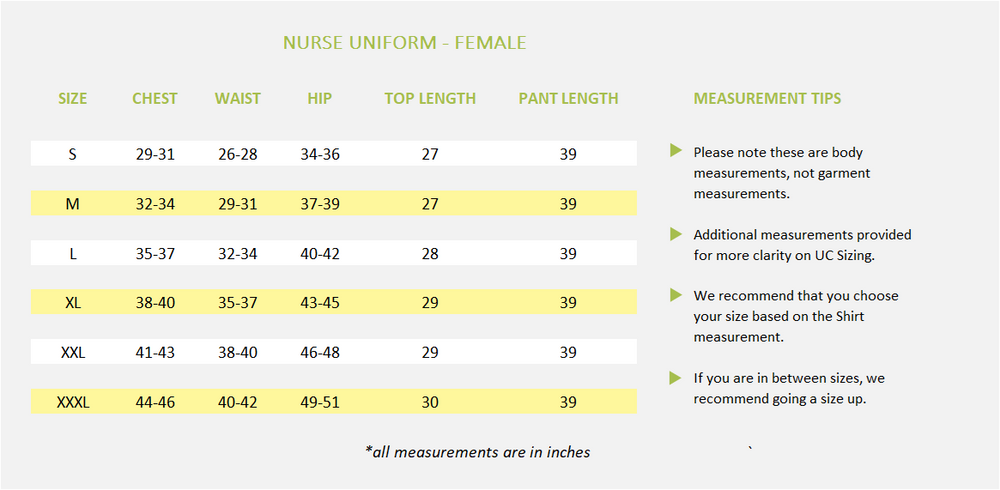Click the XL chest value 38-40

point(155,302)
